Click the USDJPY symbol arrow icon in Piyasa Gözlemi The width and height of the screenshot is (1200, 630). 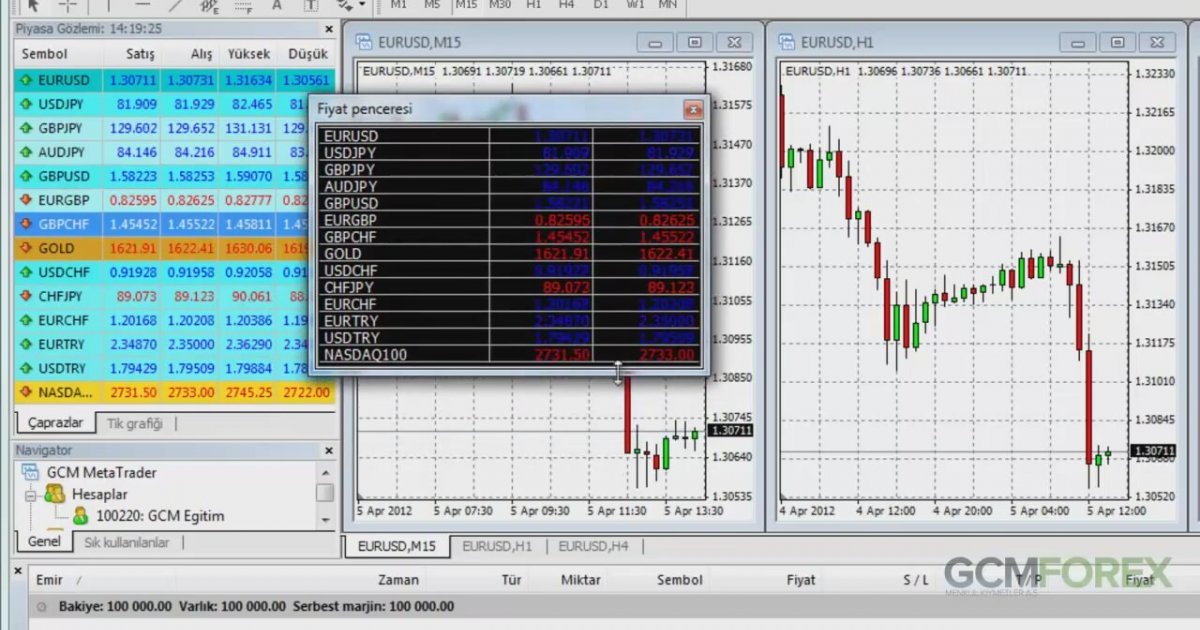coord(27,104)
